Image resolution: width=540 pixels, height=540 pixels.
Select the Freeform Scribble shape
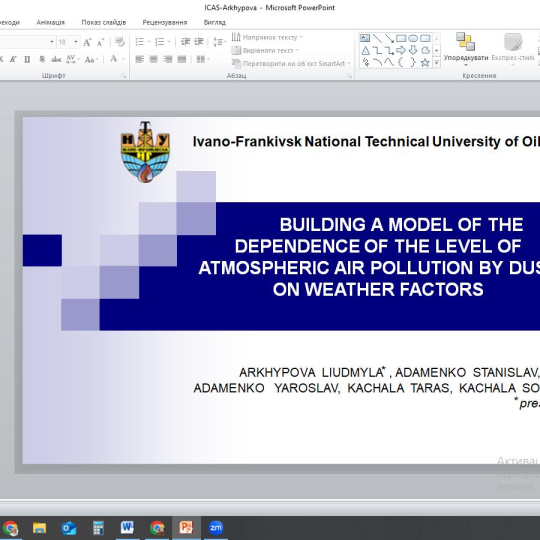tap(365, 62)
